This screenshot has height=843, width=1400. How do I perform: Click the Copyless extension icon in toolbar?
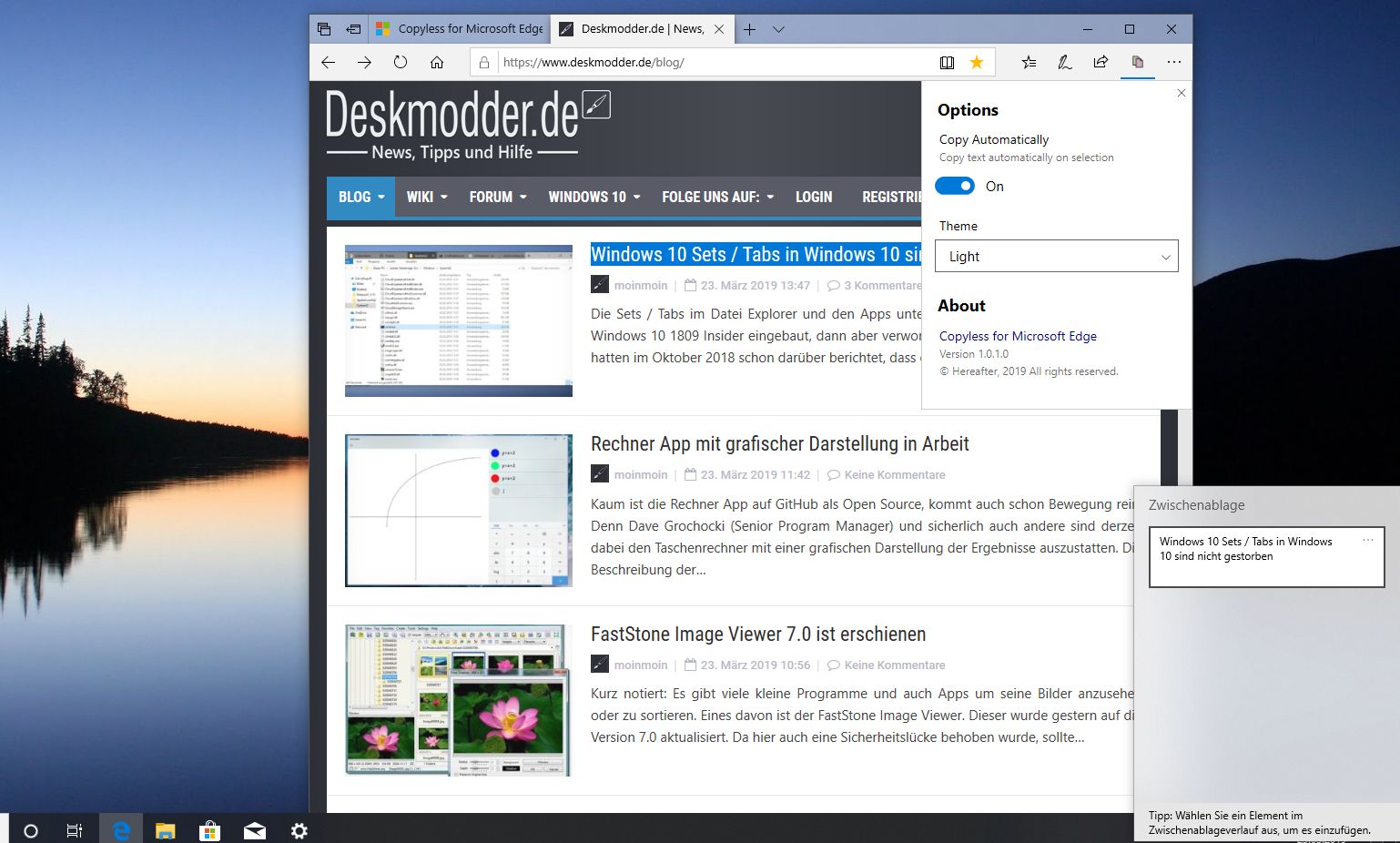tap(1137, 62)
